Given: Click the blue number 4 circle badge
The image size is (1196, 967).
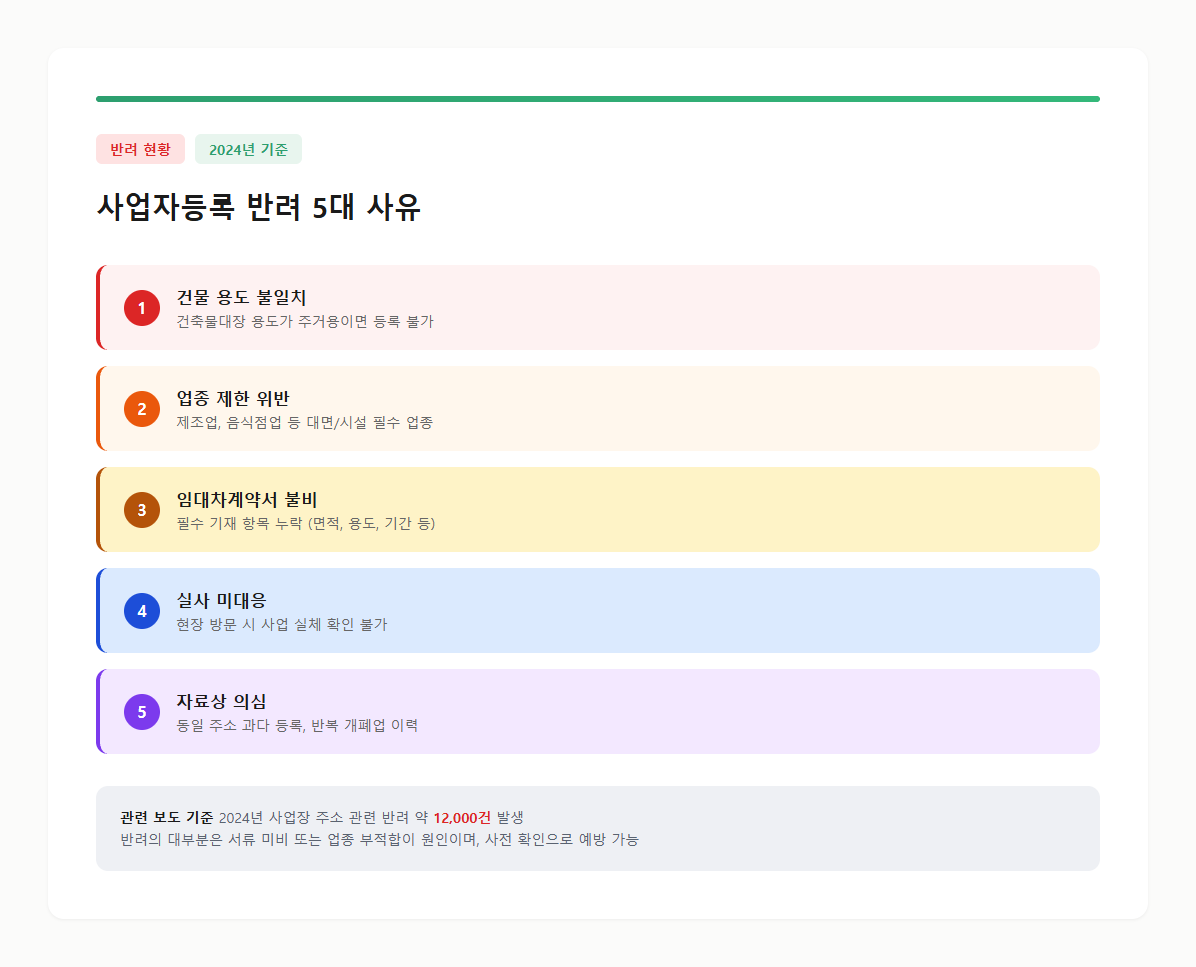Looking at the screenshot, I should click(142, 611).
